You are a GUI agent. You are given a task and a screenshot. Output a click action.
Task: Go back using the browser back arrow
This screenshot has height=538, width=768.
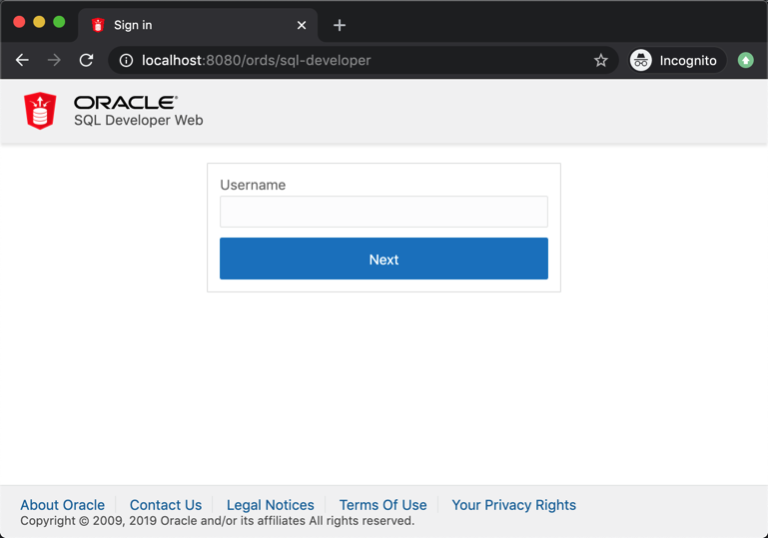tap(22, 60)
